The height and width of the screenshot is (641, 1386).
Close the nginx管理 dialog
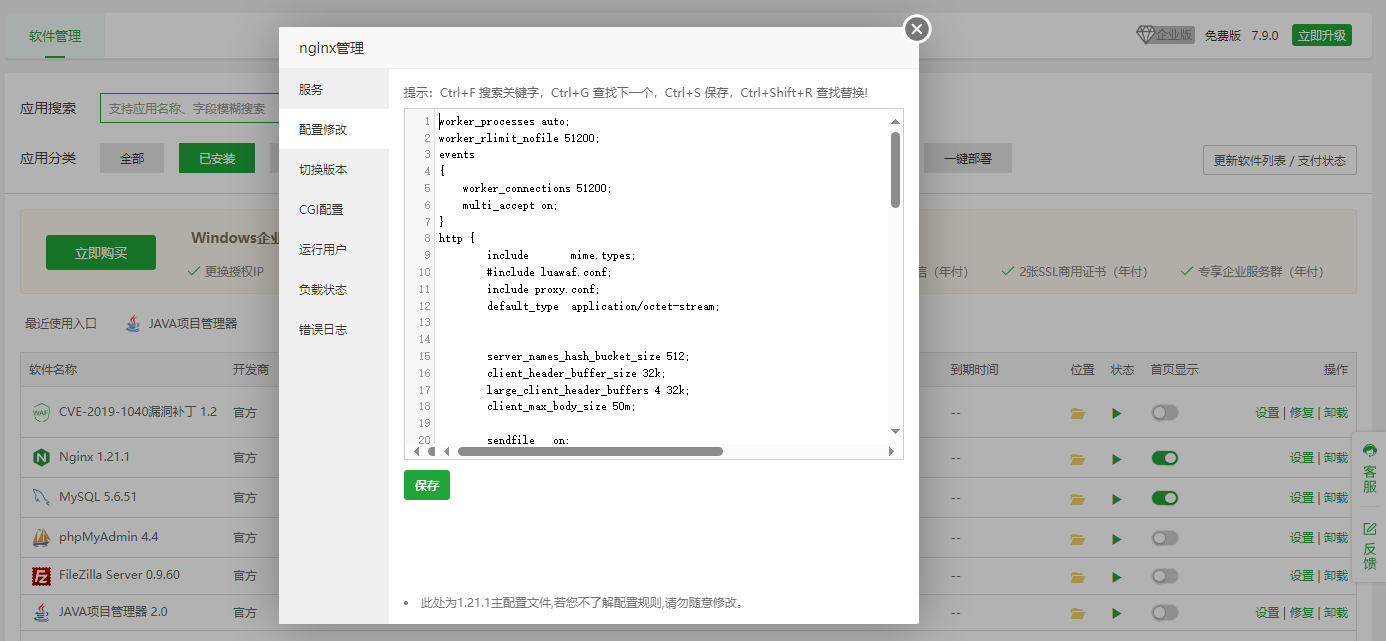tap(917, 29)
